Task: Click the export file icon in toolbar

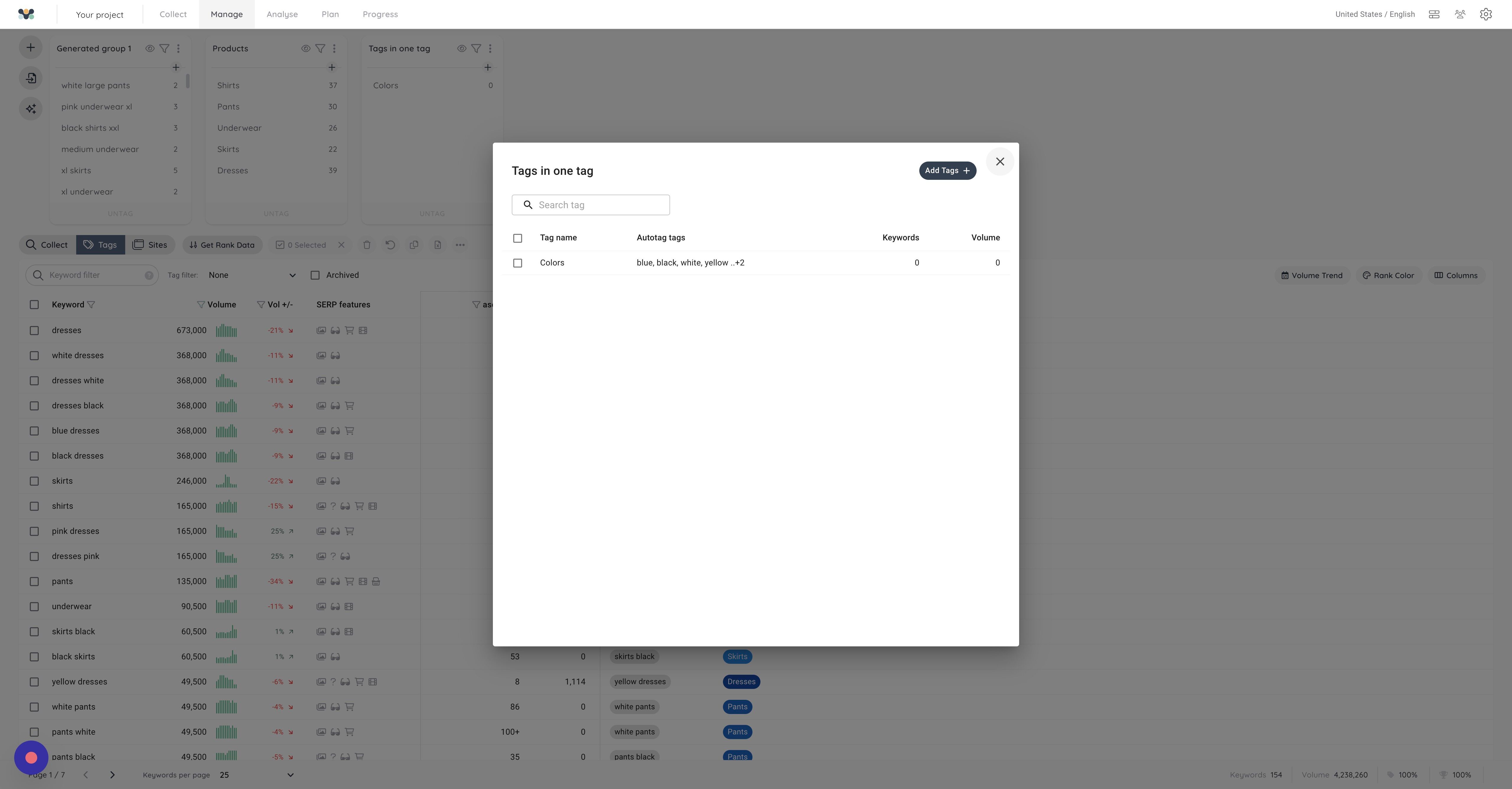Action: 437,245
